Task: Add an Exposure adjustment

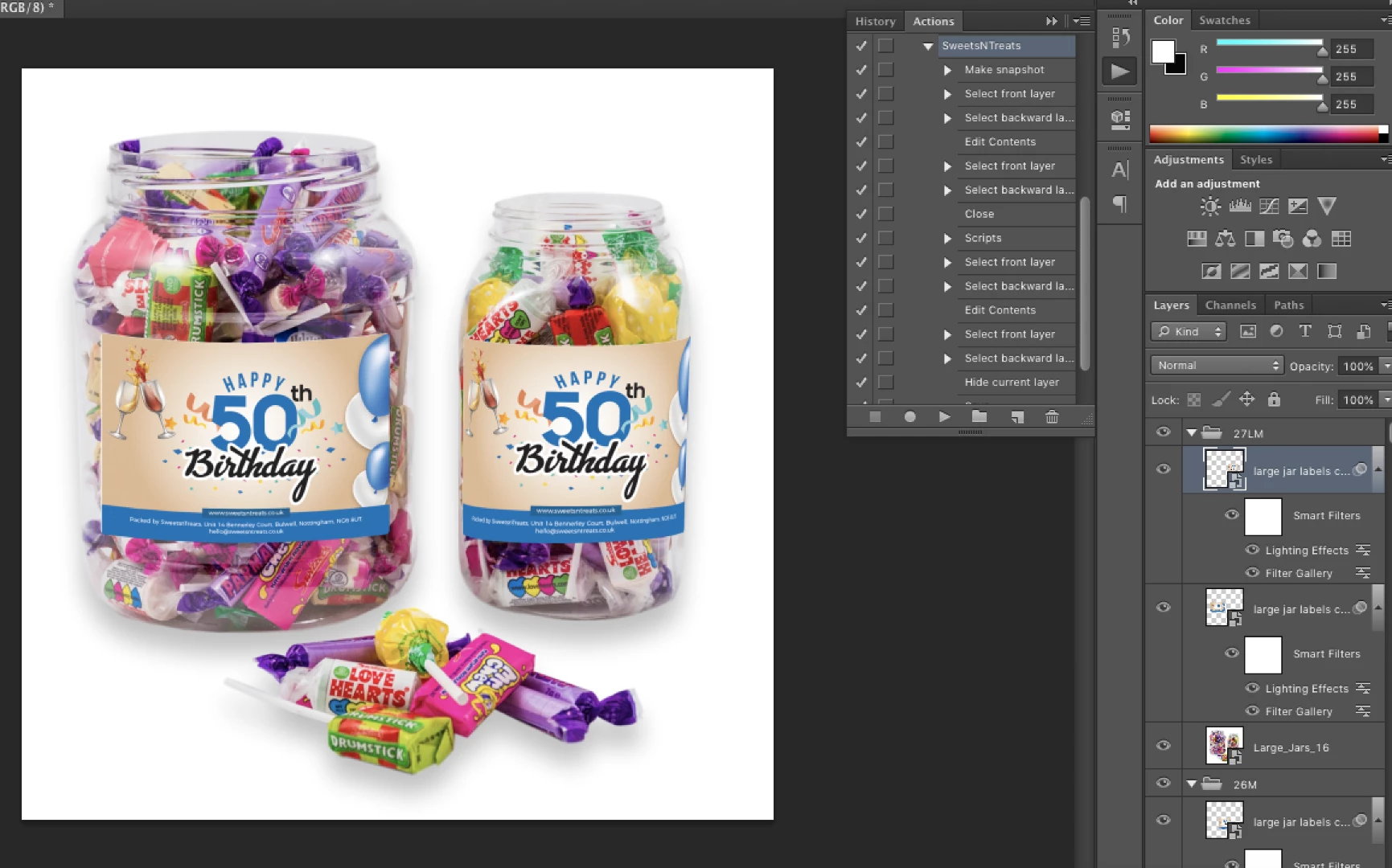Action: [1298, 207]
